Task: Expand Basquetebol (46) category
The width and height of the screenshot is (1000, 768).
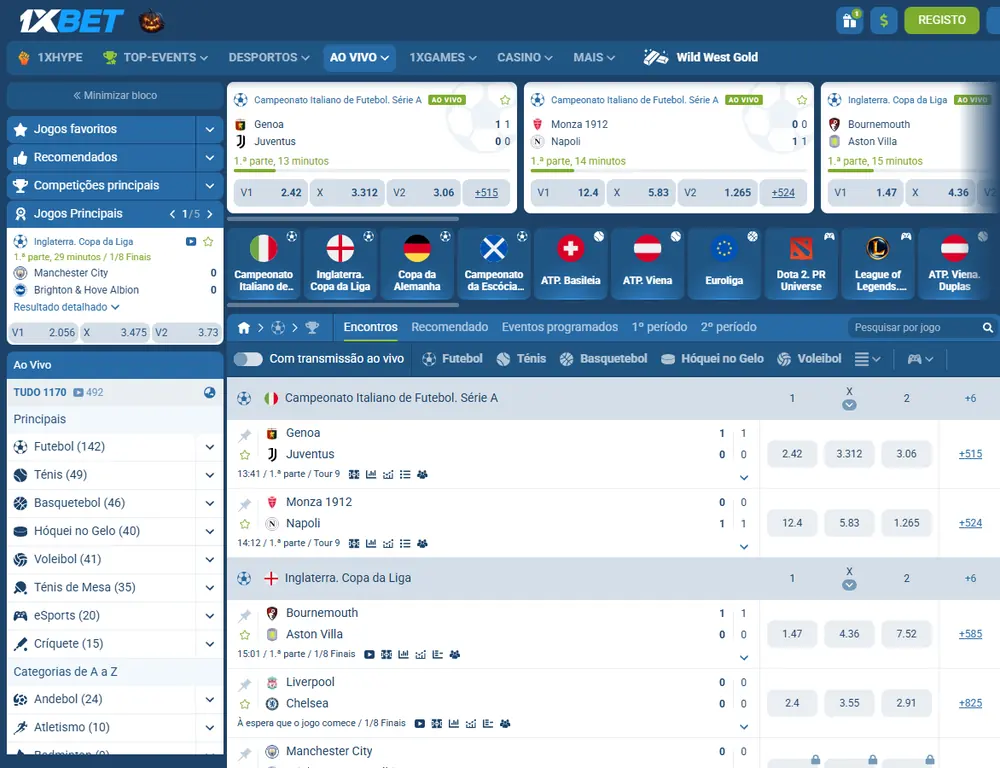Action: (x=209, y=503)
